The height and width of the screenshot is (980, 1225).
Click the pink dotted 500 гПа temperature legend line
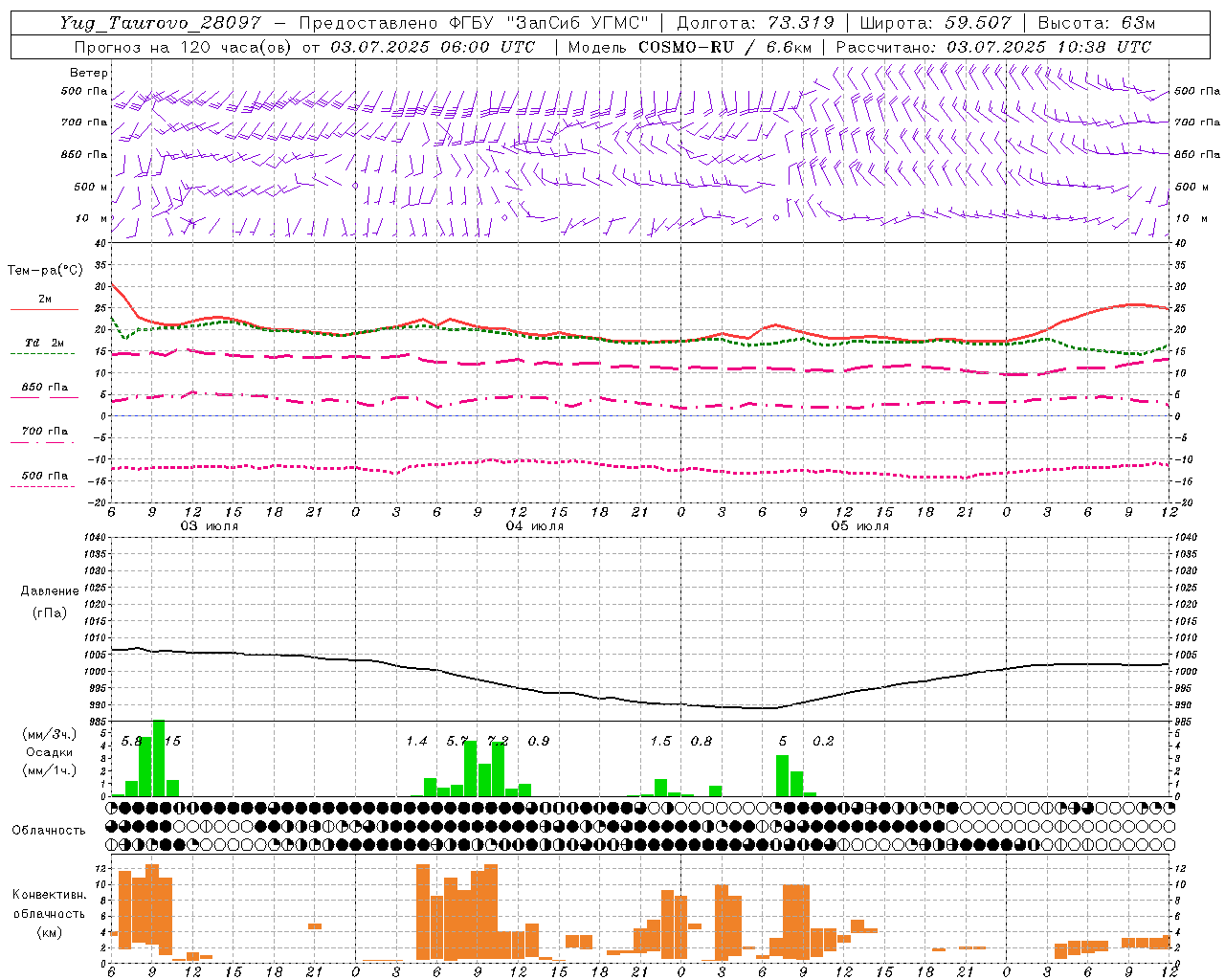[43, 486]
